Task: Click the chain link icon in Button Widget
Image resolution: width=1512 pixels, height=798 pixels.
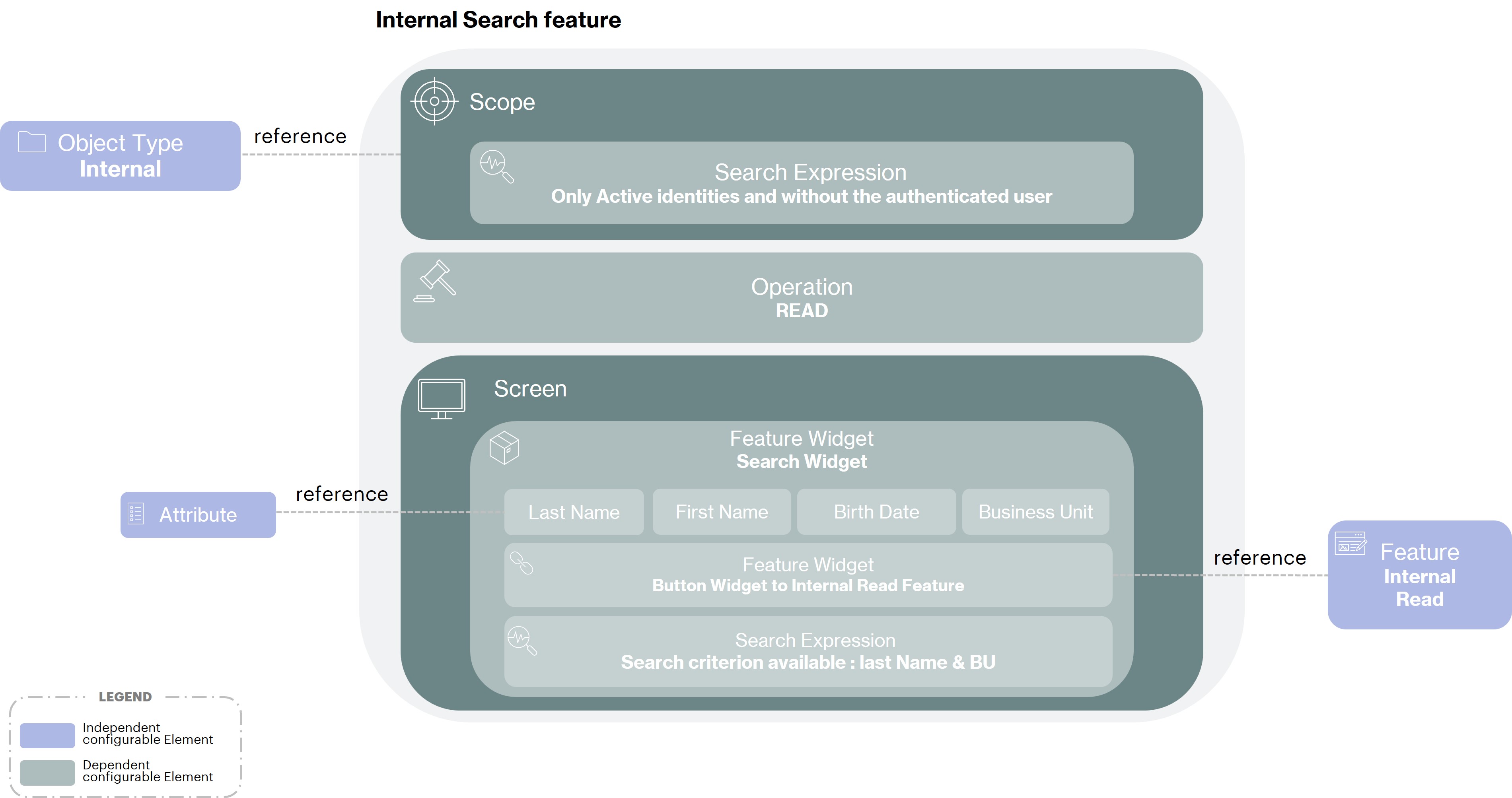Action: tap(521, 563)
